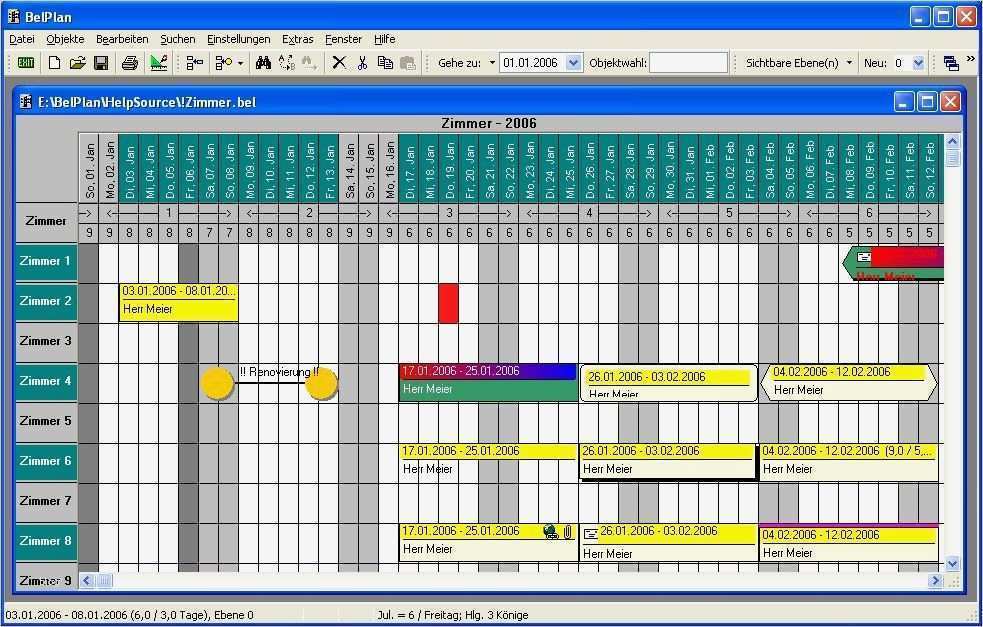Select the Cut scissors icon
Screen dimensions: 983x627
coord(363,62)
